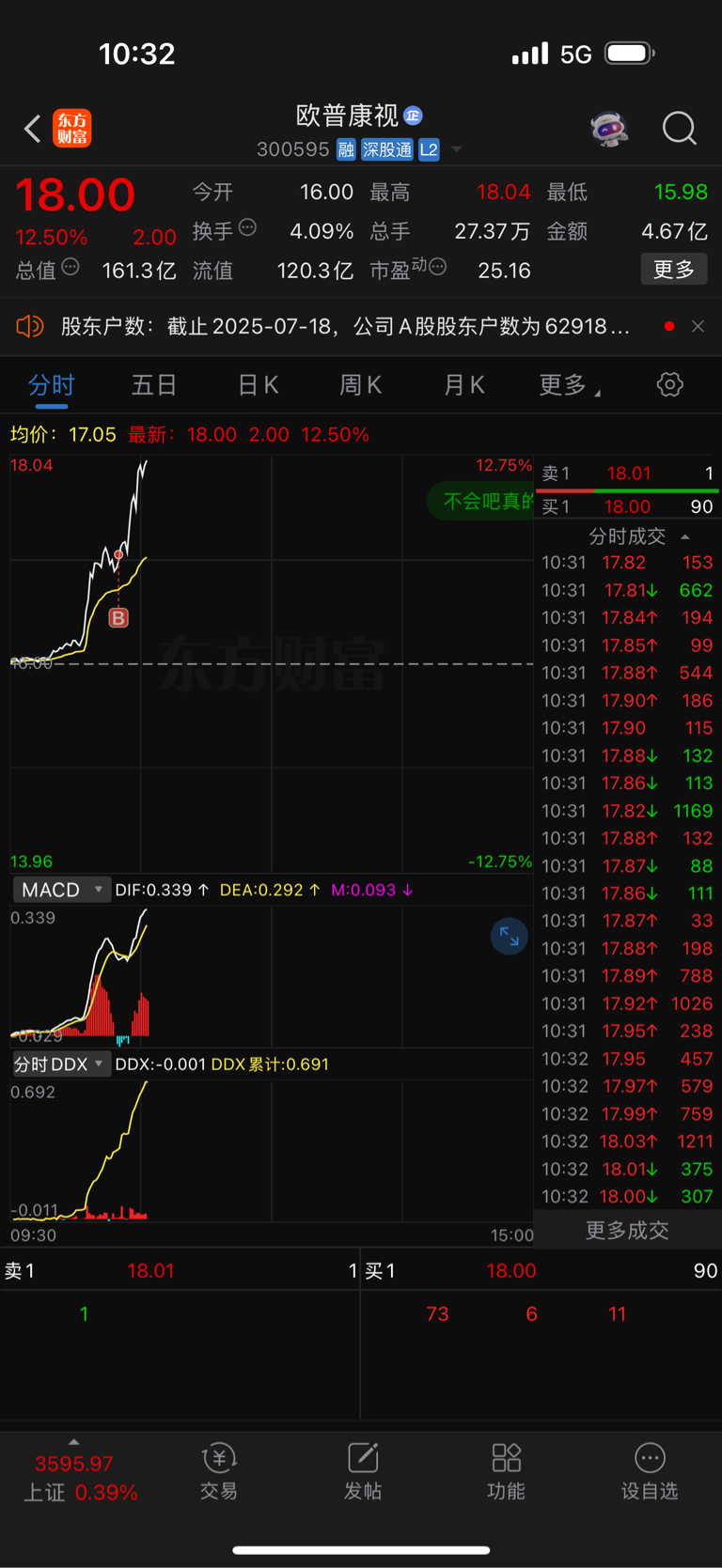The height and width of the screenshot is (1568, 722).
Task: Tap the speaker announcement icon
Action: coord(30,326)
